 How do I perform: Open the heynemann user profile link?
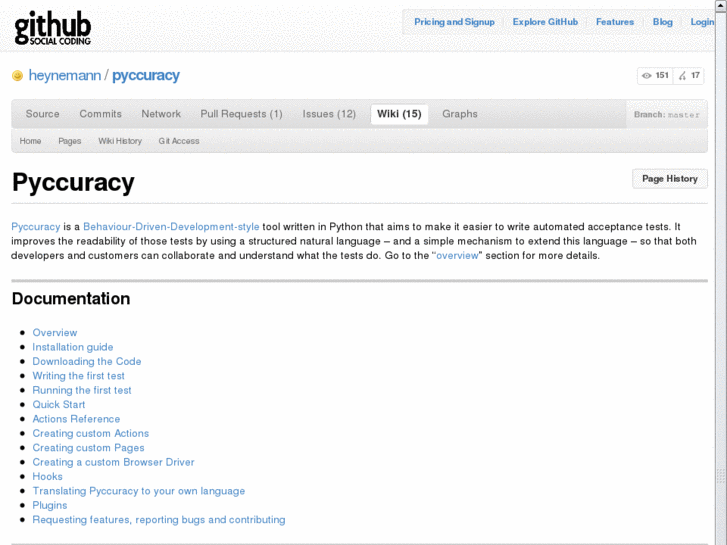[x=64, y=75]
